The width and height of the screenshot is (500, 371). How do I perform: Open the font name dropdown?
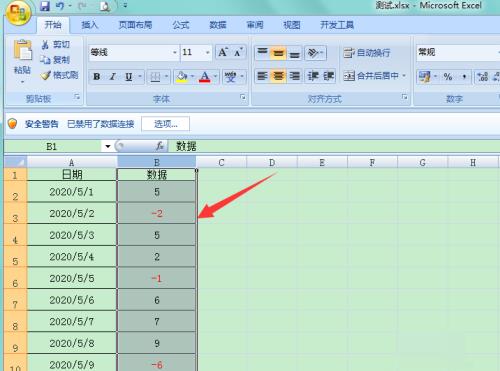point(175,53)
